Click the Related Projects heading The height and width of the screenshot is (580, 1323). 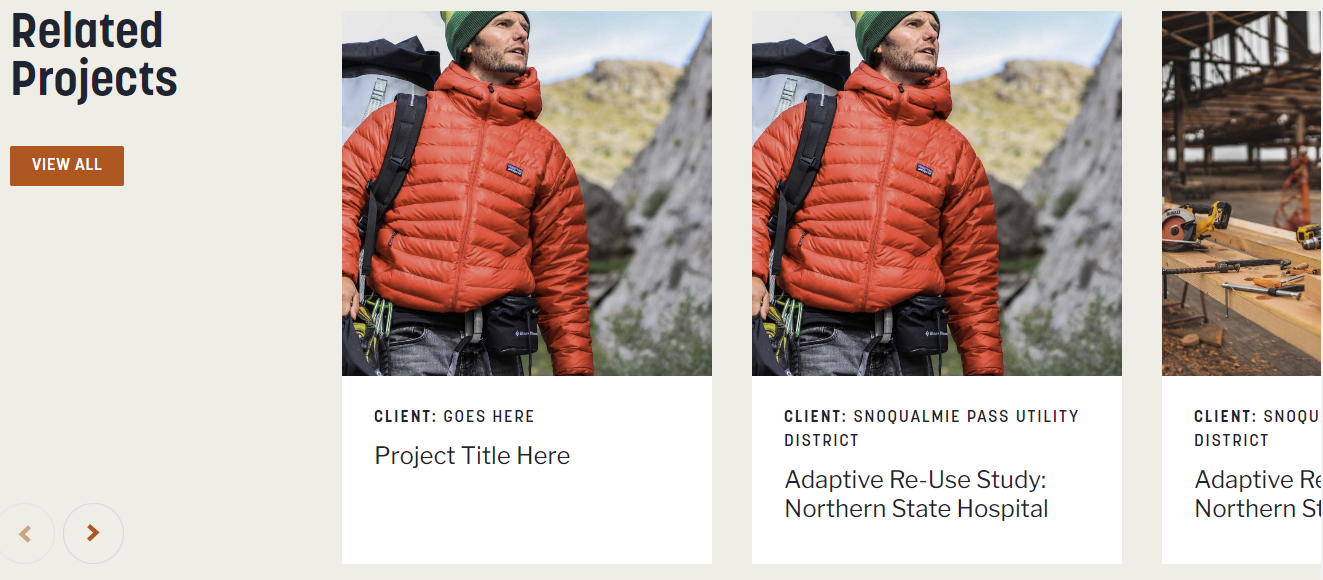click(x=94, y=55)
